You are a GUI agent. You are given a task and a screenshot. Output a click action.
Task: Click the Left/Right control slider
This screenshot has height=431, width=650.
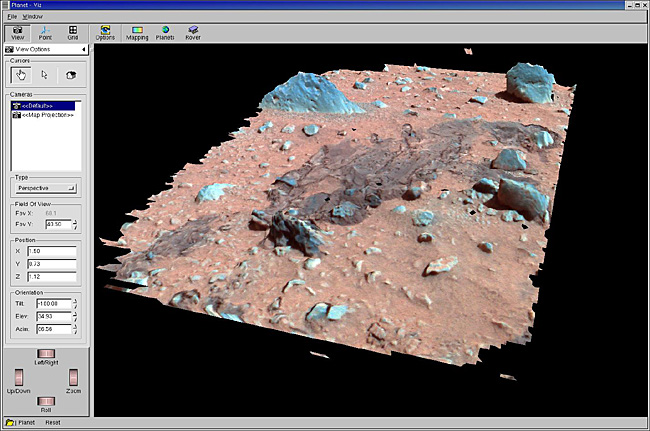(x=45, y=354)
